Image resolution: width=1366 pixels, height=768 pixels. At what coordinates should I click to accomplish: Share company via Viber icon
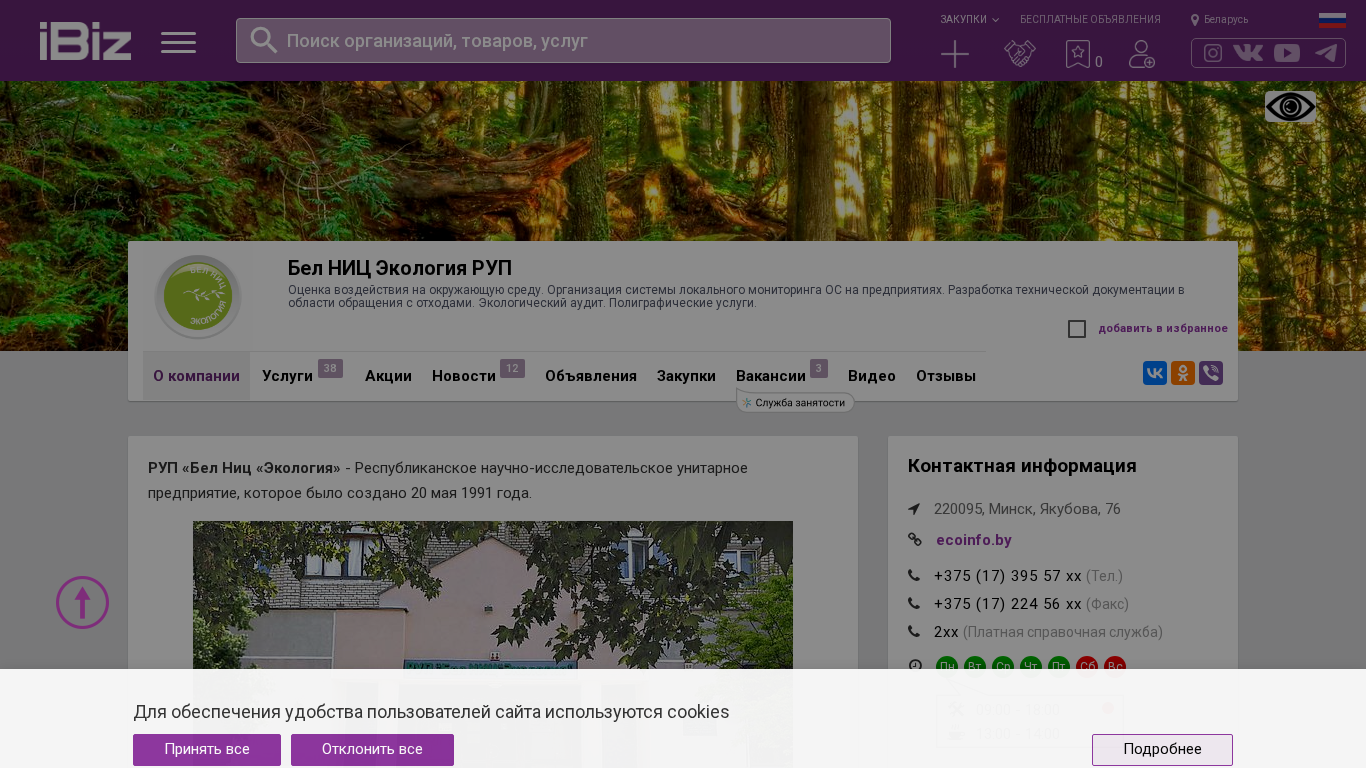coord(1211,373)
